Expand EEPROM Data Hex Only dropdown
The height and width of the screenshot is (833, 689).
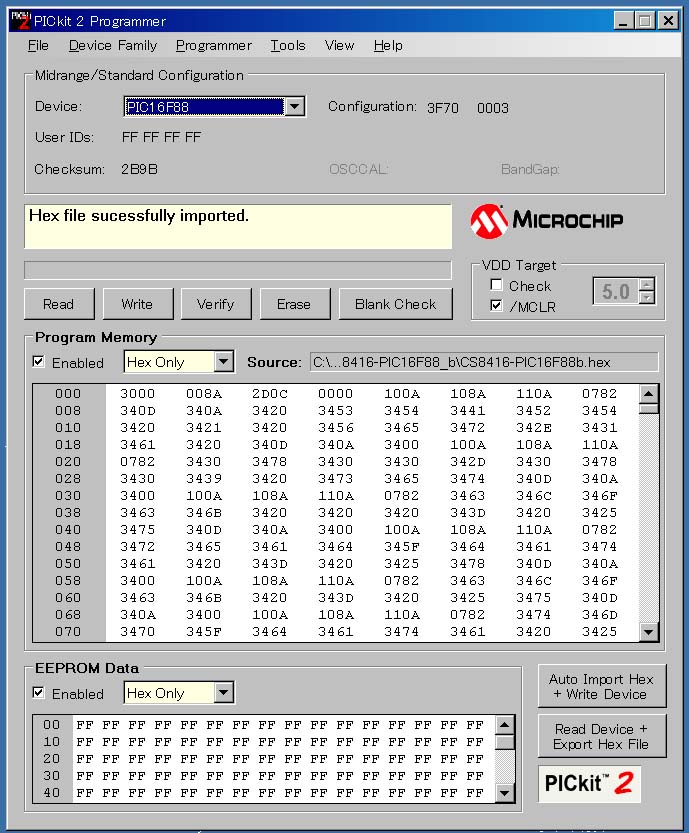(224, 693)
